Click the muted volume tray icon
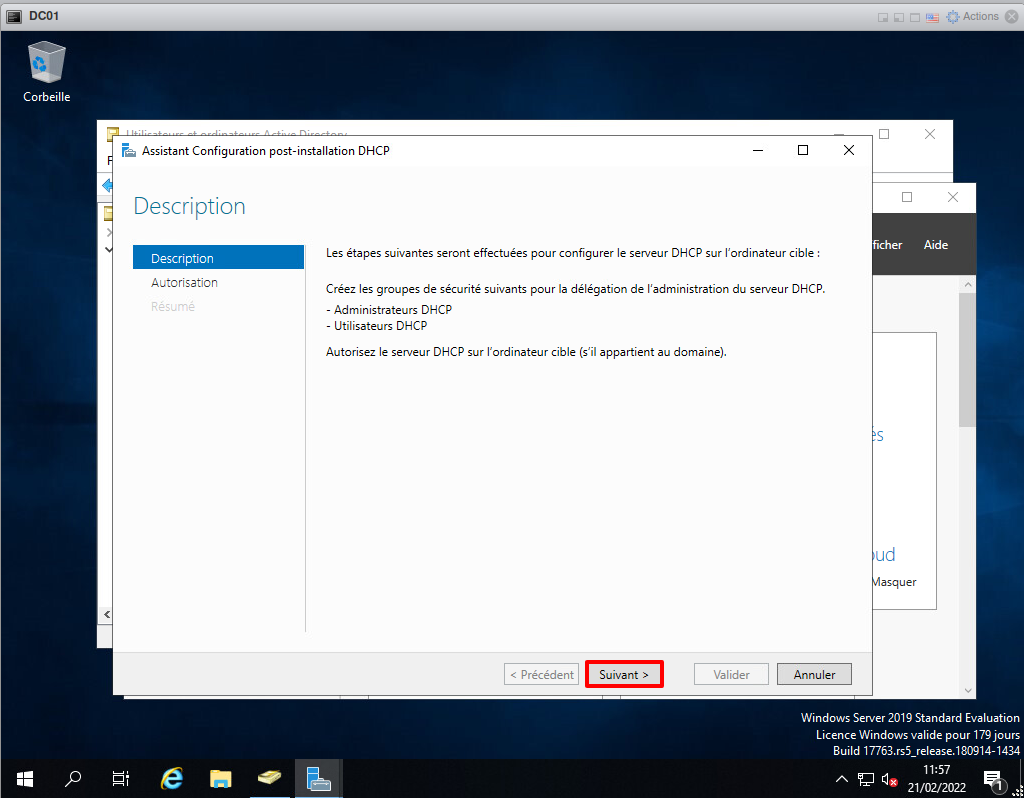This screenshot has width=1024, height=798. pyautogui.click(x=889, y=779)
